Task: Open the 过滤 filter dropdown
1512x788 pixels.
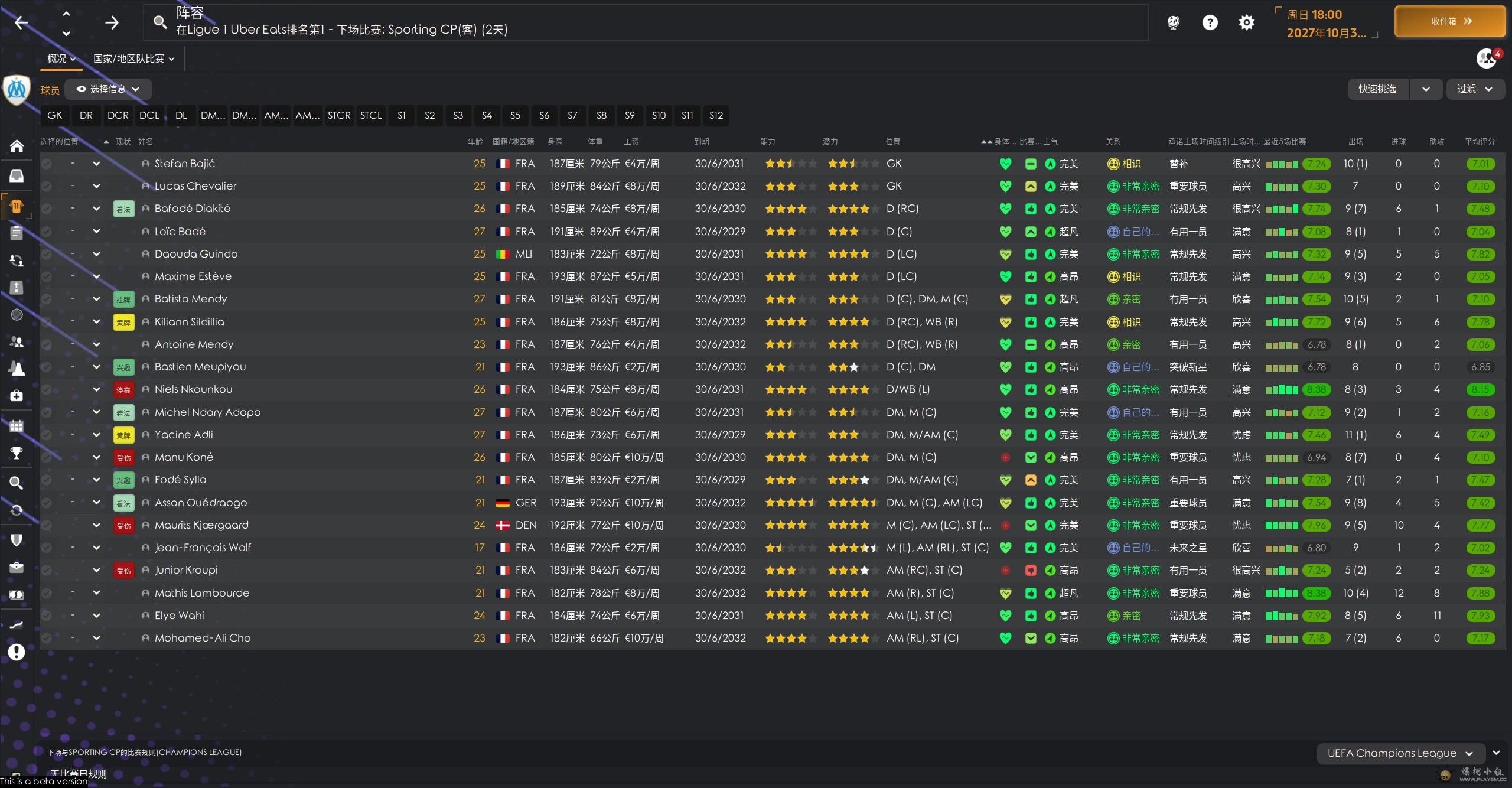Action: (1475, 89)
